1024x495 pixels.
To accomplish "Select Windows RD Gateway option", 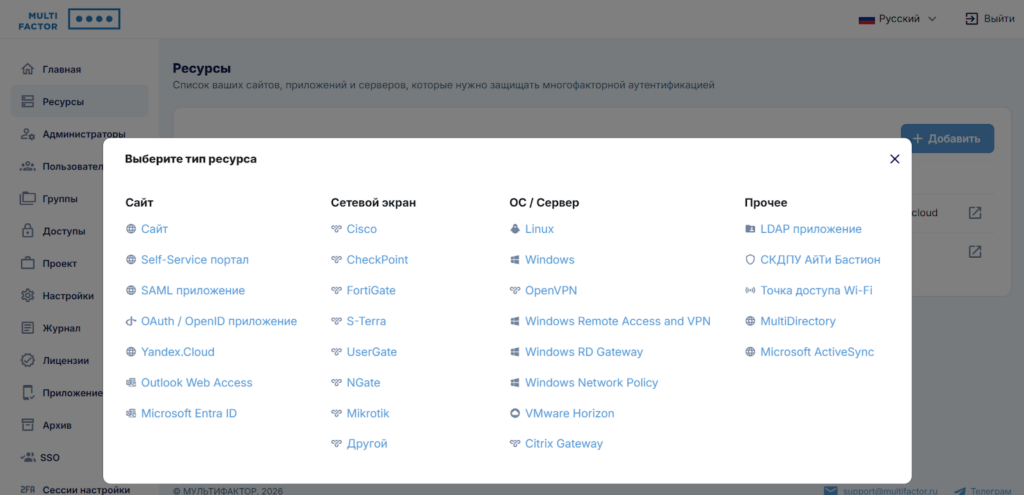I will tap(583, 352).
